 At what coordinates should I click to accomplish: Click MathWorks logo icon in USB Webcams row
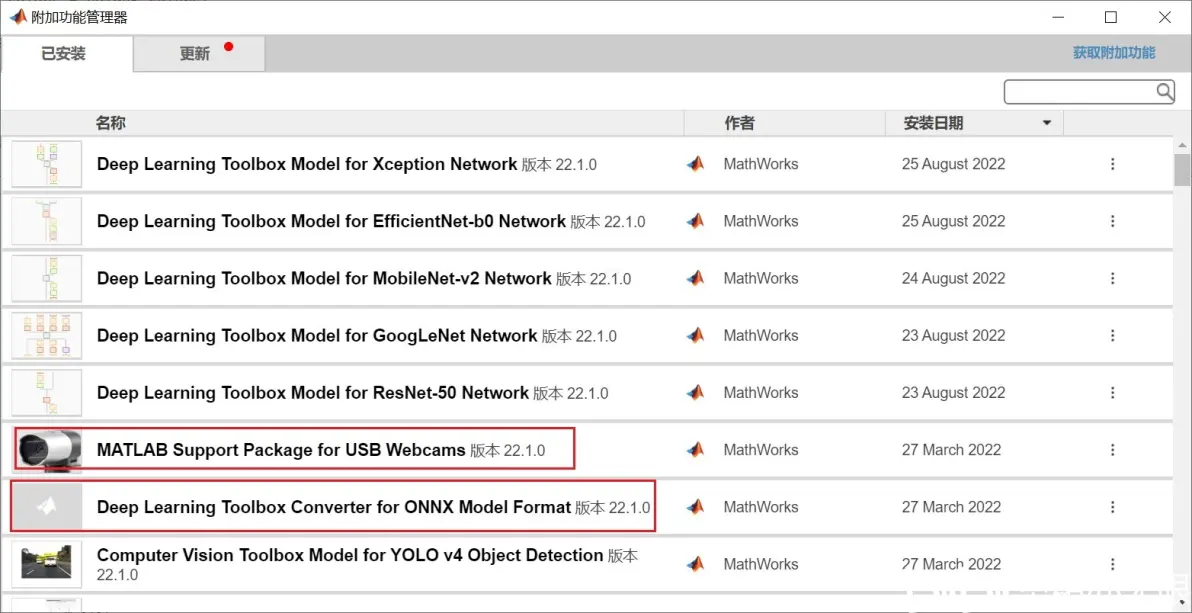(x=696, y=449)
